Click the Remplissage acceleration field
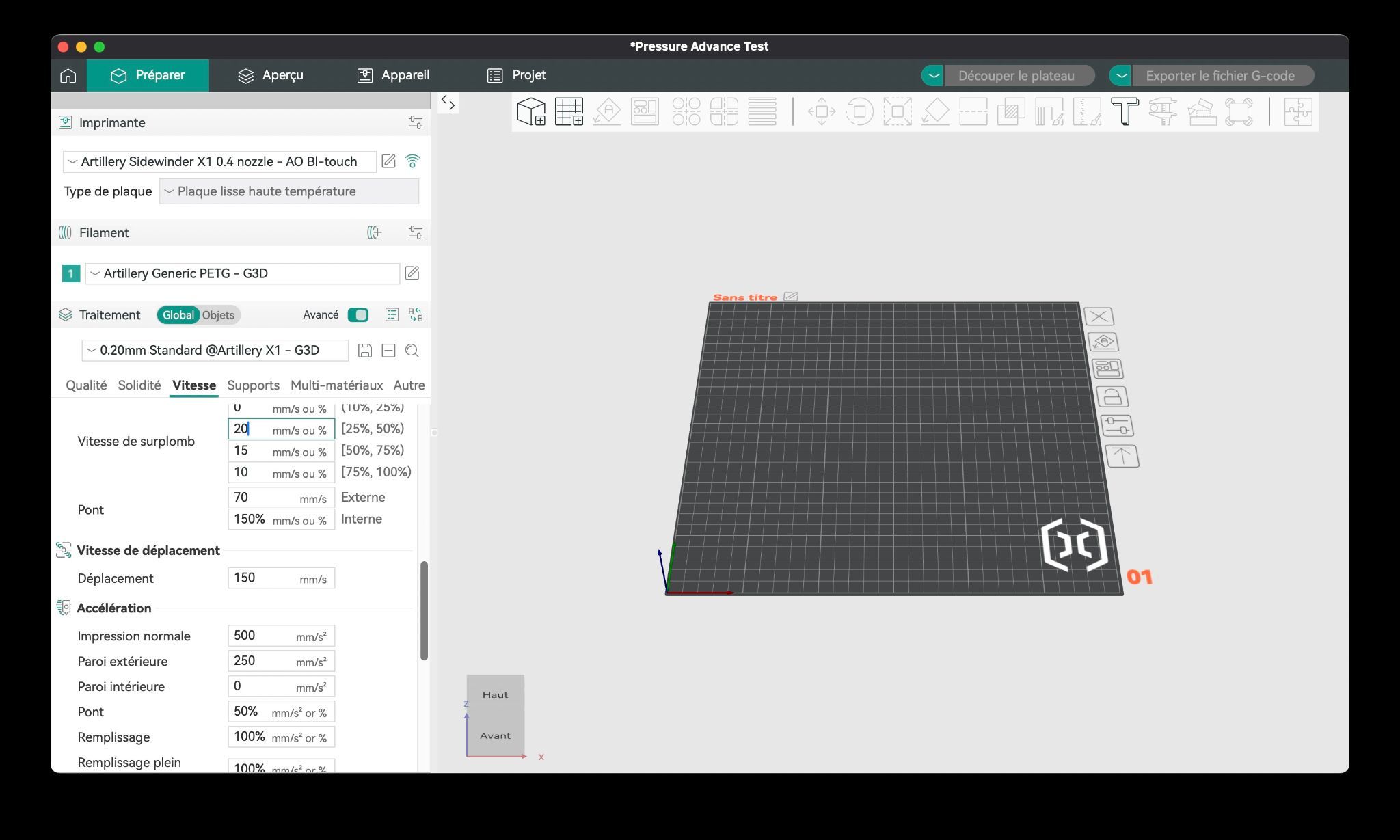The height and width of the screenshot is (840, 1400). pyautogui.click(x=281, y=737)
